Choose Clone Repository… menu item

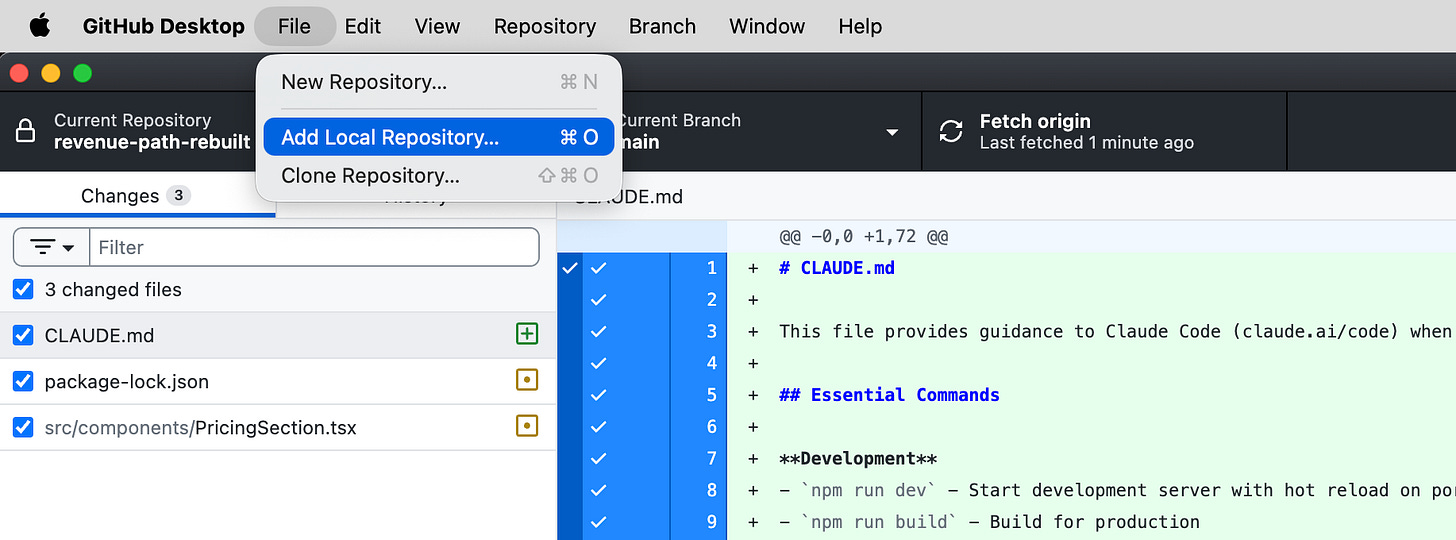click(x=439, y=175)
